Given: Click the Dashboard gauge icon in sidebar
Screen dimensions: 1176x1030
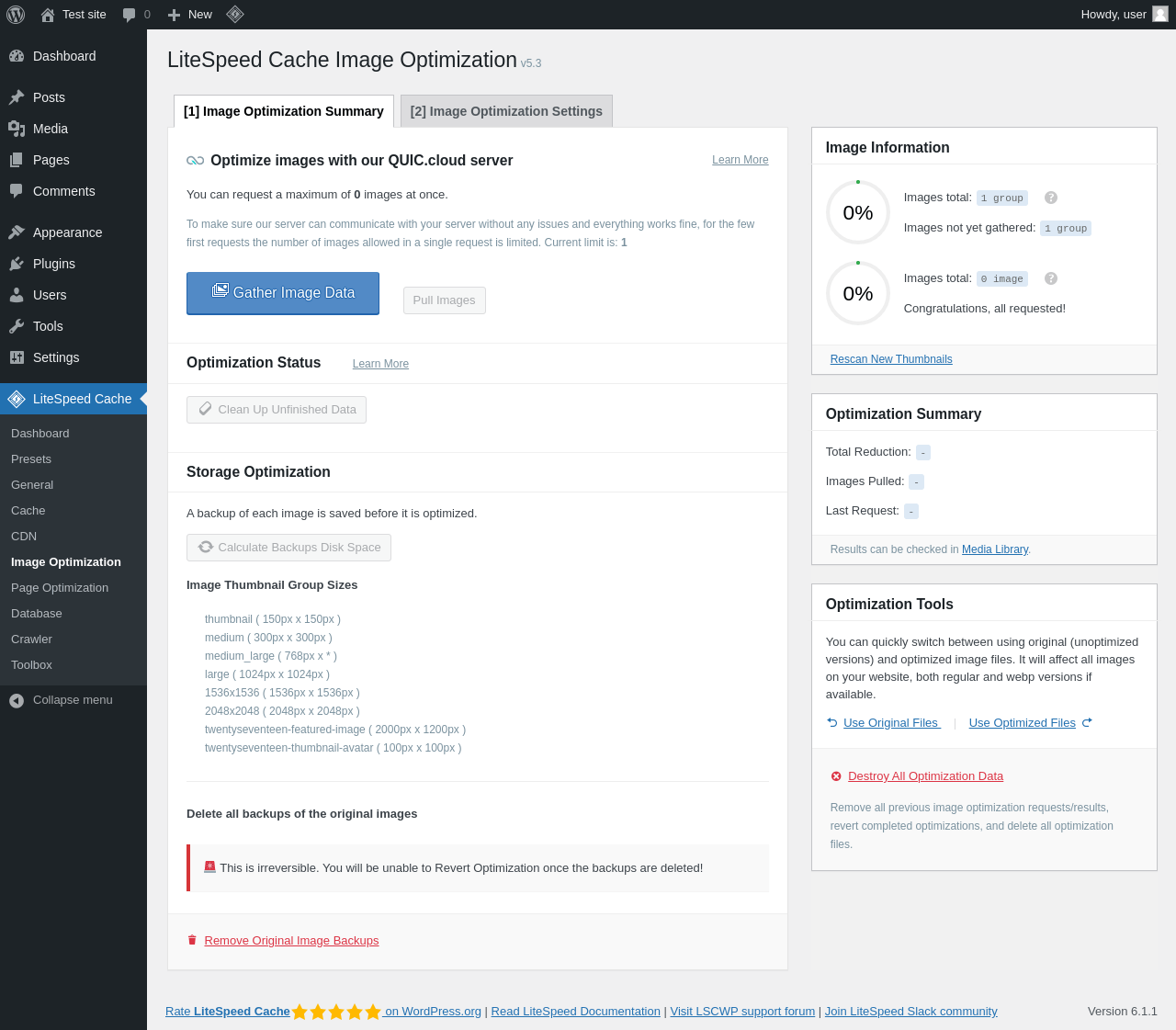Looking at the screenshot, I should pyautogui.click(x=17, y=56).
